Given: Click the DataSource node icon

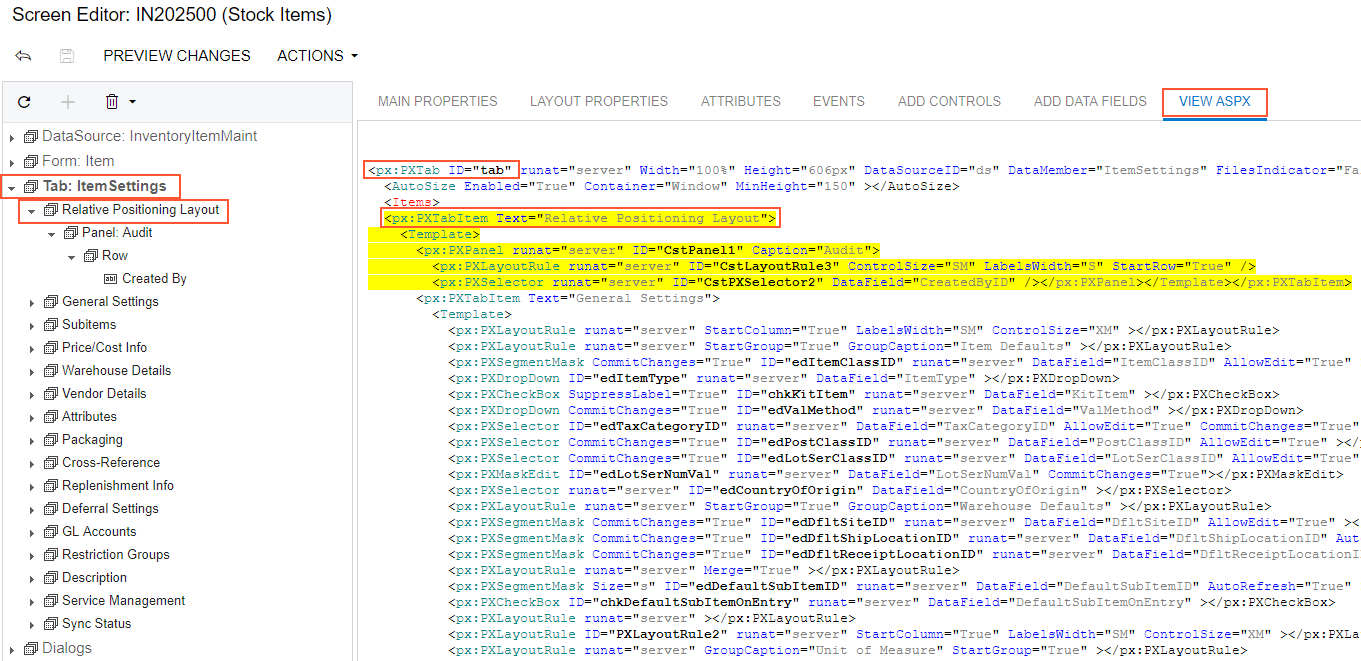Looking at the screenshot, I should (x=30, y=136).
